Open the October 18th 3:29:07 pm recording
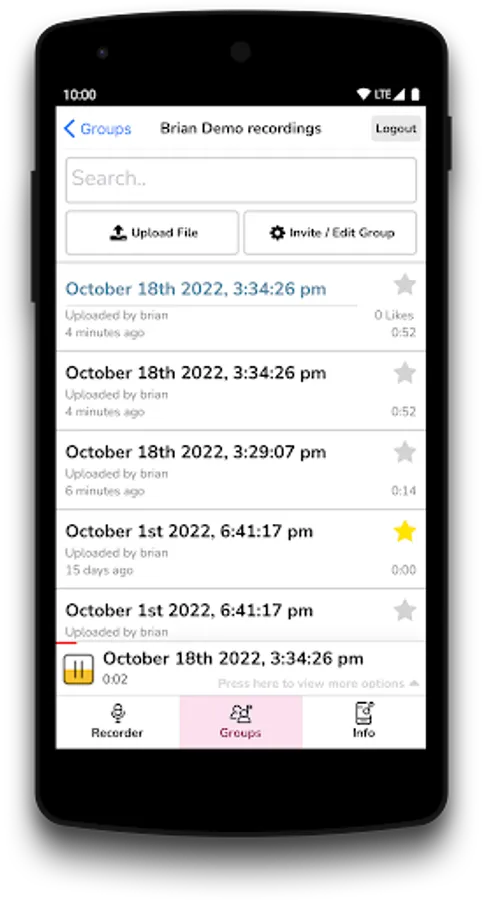482x900 pixels. (241, 470)
